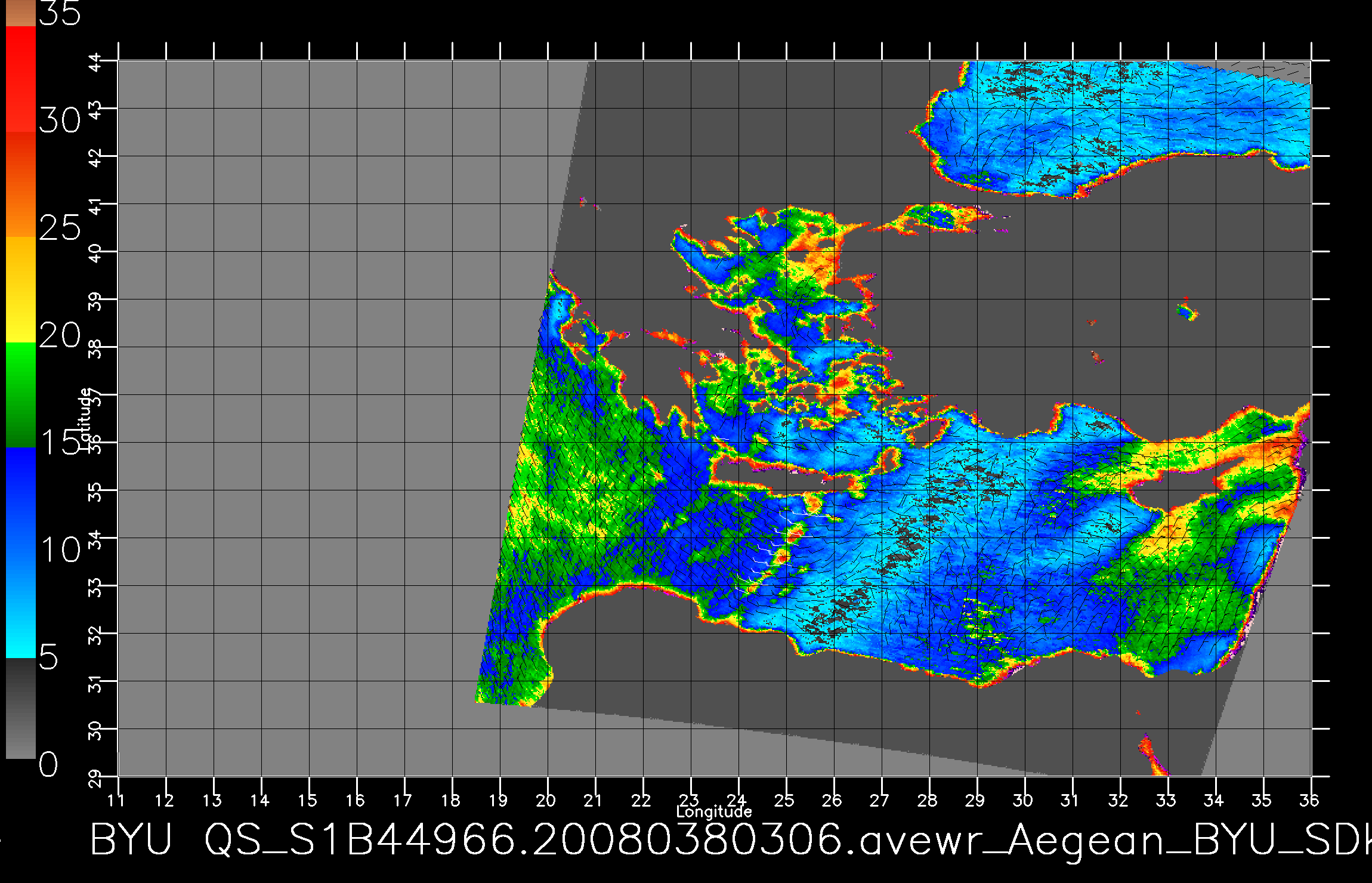The height and width of the screenshot is (883, 1372).
Task: Click longitude tick label 17
Action: 403,800
